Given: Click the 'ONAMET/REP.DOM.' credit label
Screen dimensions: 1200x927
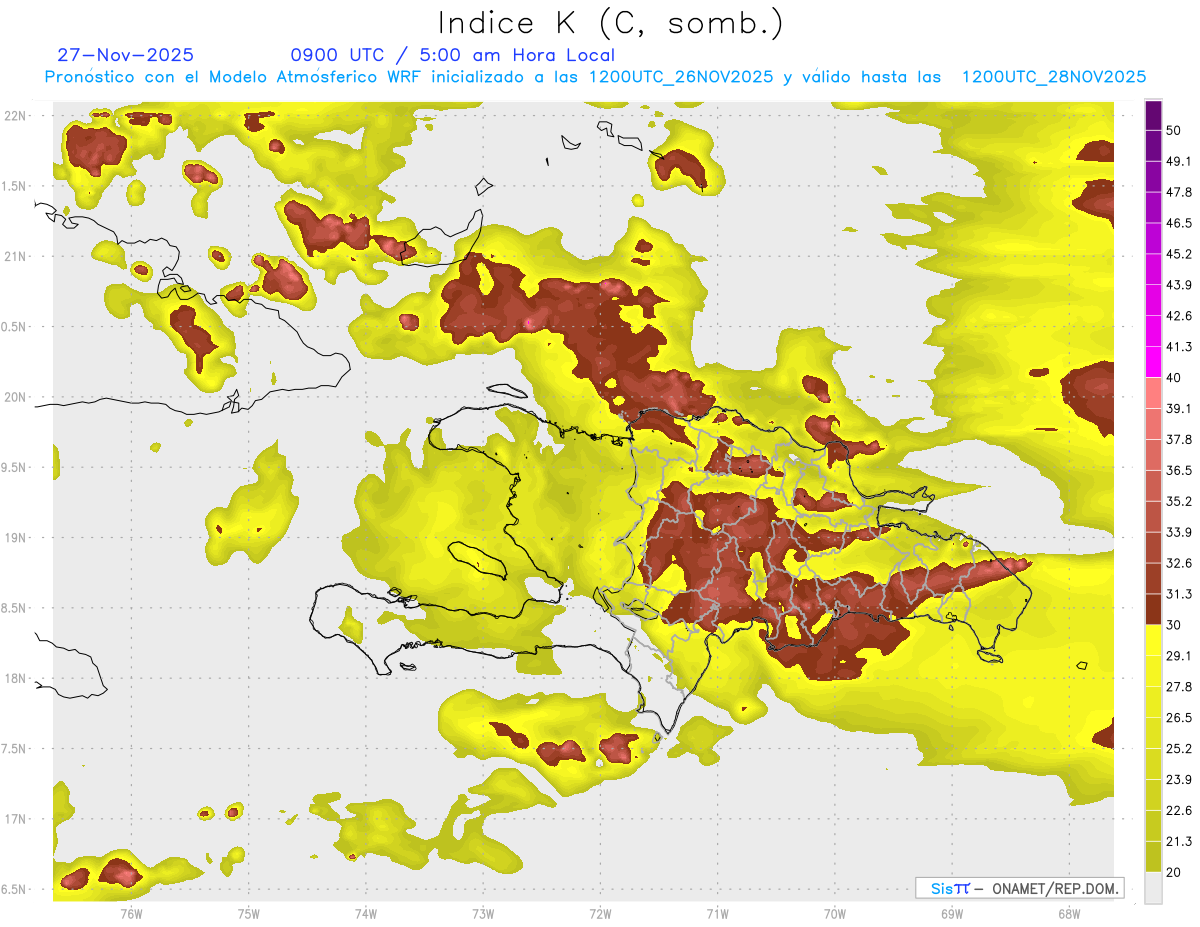Looking at the screenshot, I should tap(1055, 888).
